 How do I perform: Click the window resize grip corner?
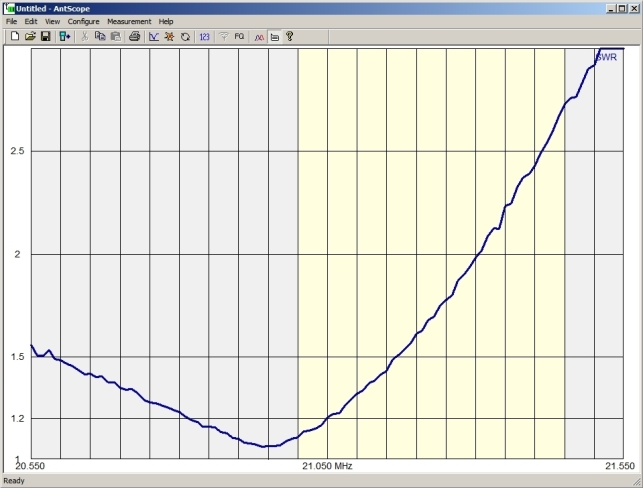637,482
